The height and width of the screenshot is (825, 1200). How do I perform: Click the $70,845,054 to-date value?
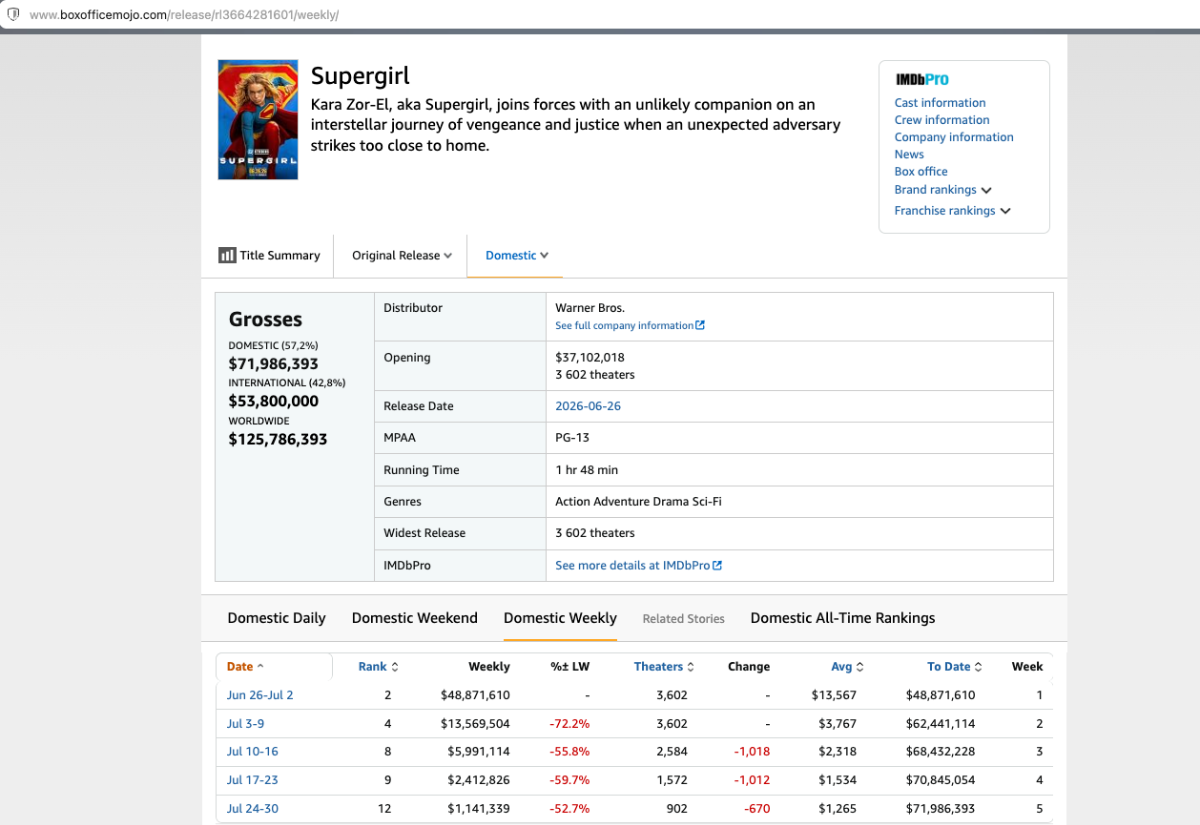coord(940,780)
